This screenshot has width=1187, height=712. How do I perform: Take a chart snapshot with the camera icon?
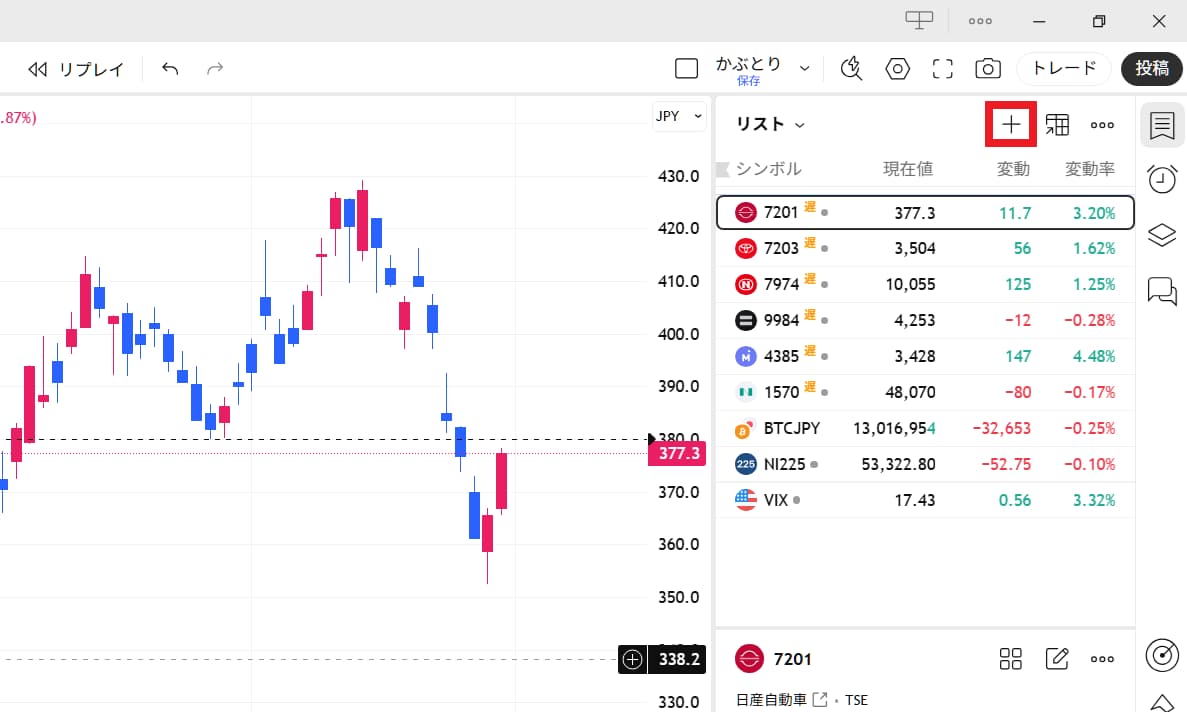[x=987, y=69]
